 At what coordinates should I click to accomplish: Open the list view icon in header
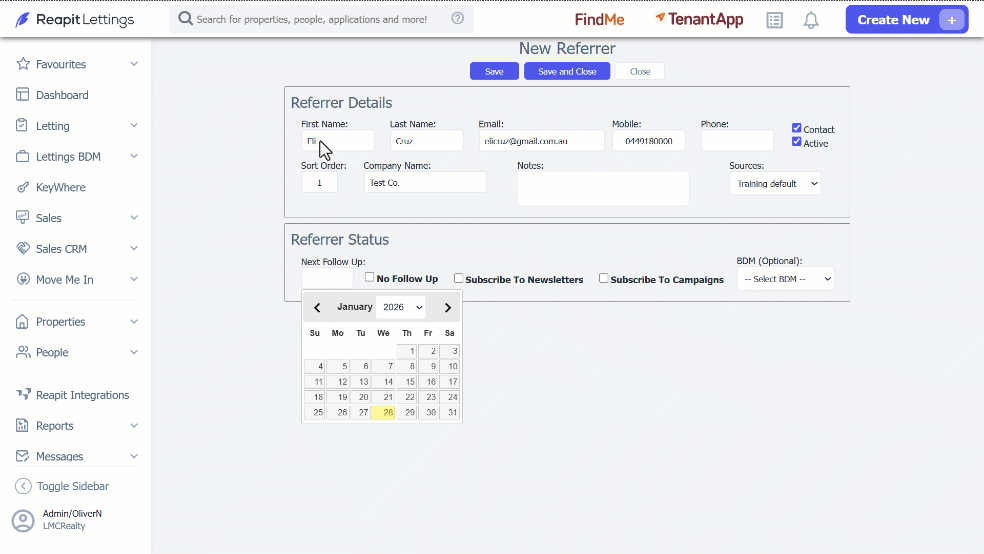(774, 20)
